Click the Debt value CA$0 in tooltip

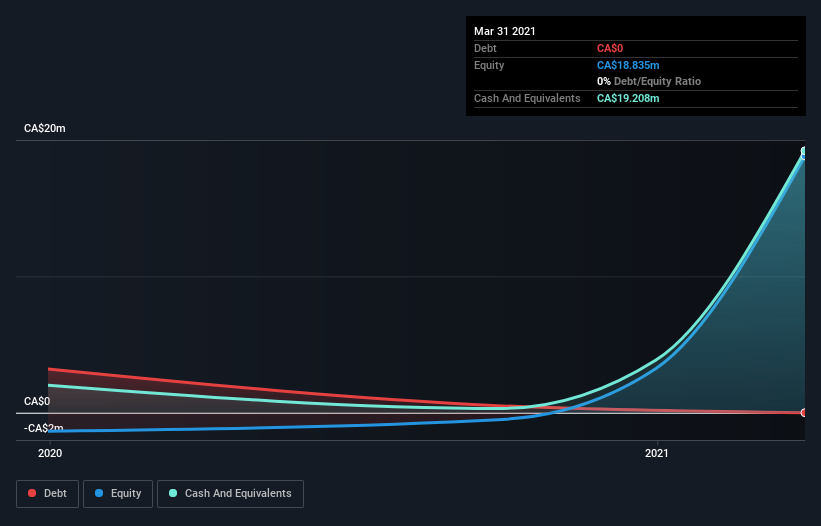pyautogui.click(x=610, y=49)
